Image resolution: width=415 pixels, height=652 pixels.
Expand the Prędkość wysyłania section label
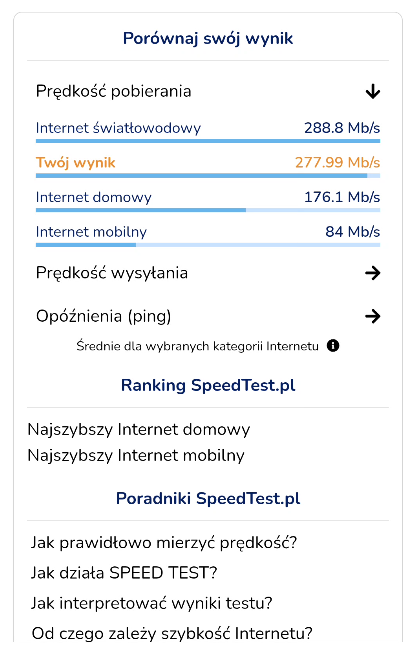112,273
